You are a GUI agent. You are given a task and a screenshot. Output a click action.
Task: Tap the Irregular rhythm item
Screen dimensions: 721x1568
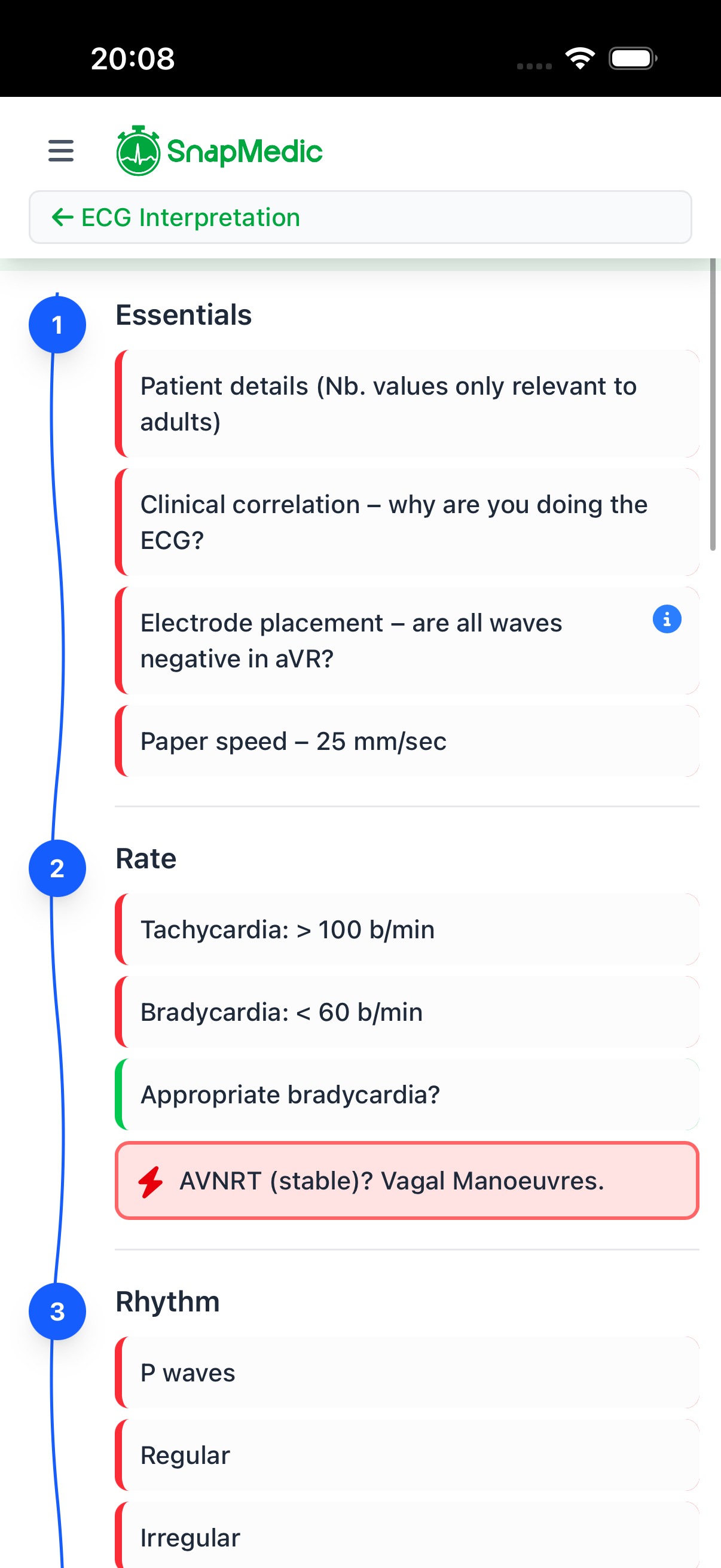click(407, 1537)
